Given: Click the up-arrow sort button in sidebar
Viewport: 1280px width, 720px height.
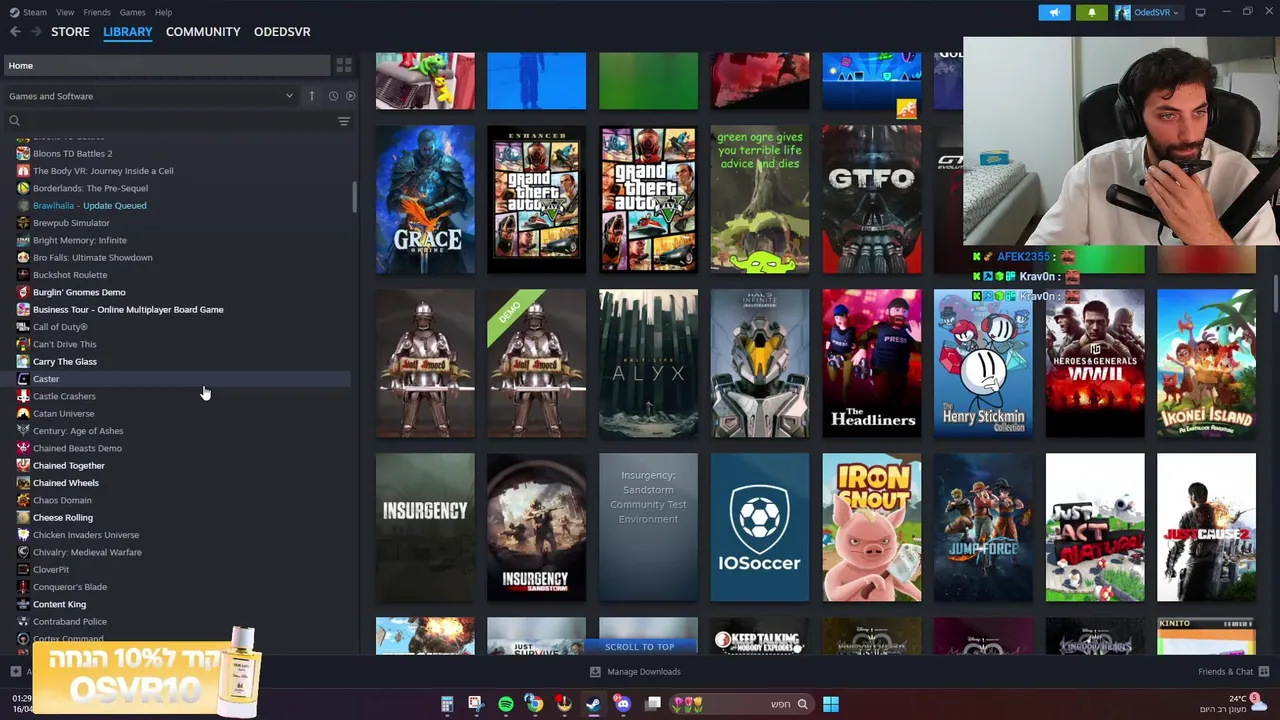Looking at the screenshot, I should pyautogui.click(x=311, y=96).
